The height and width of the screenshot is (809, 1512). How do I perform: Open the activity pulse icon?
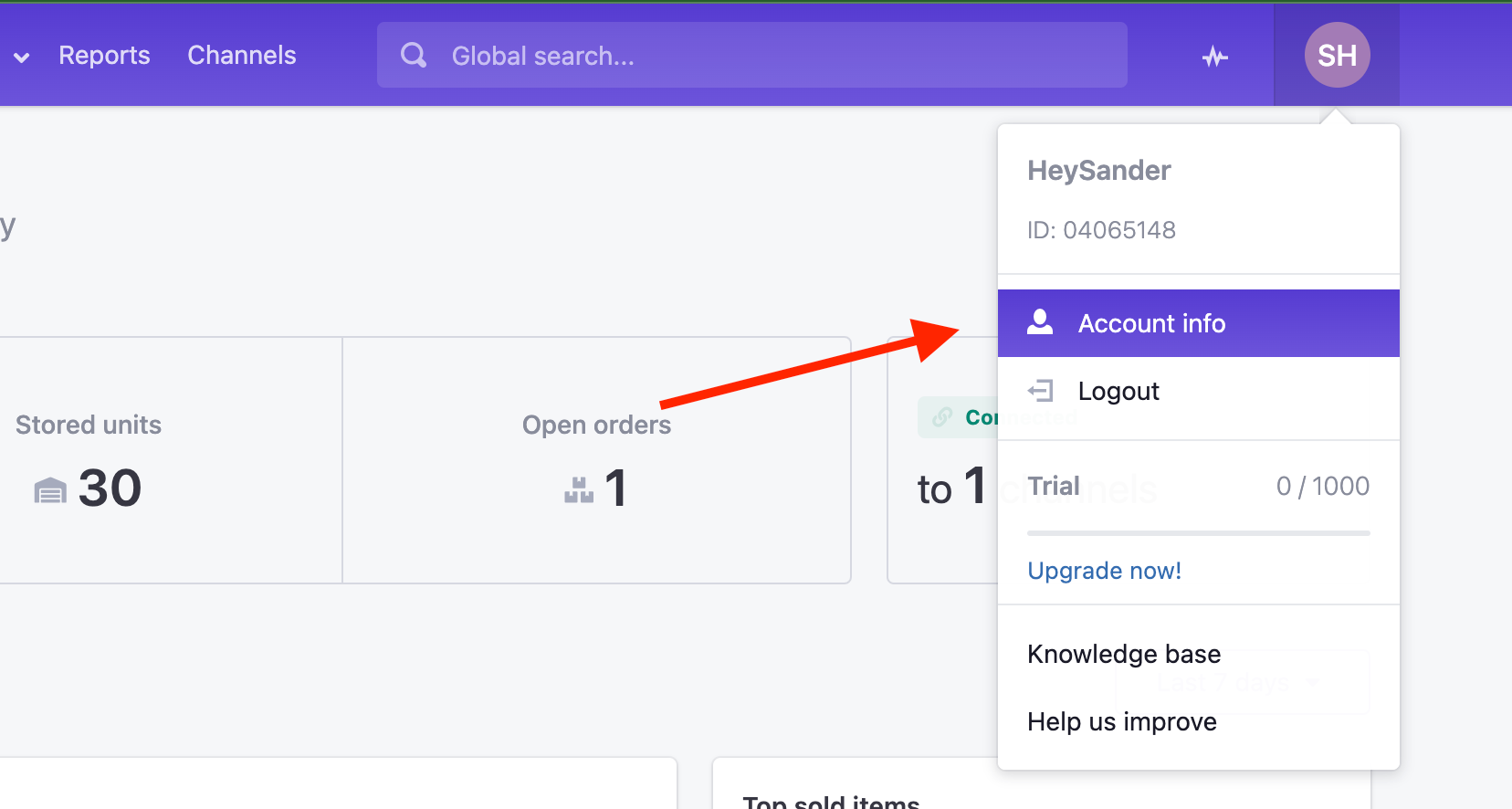coord(1214,57)
